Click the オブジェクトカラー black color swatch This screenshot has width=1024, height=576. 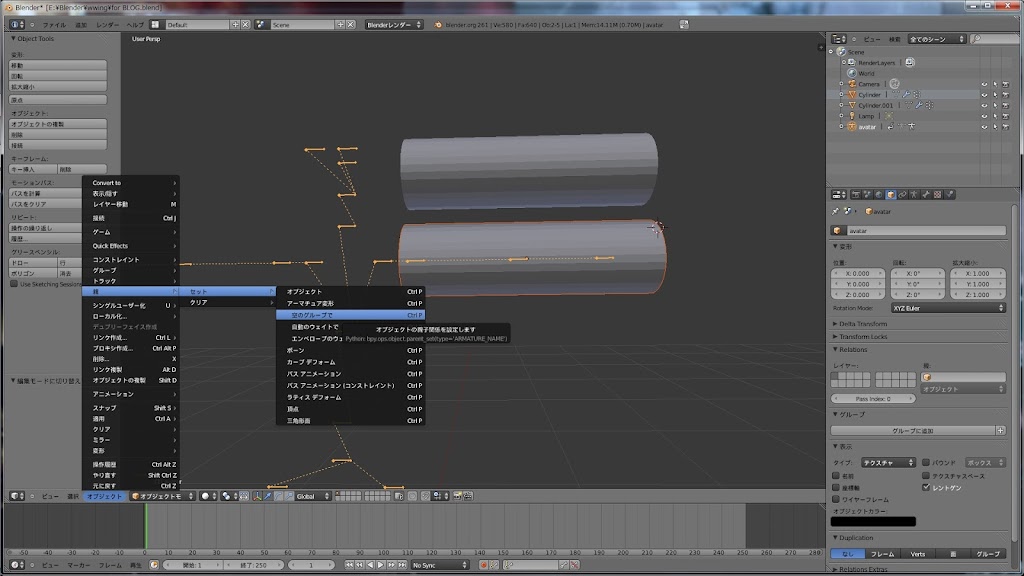[x=873, y=521]
